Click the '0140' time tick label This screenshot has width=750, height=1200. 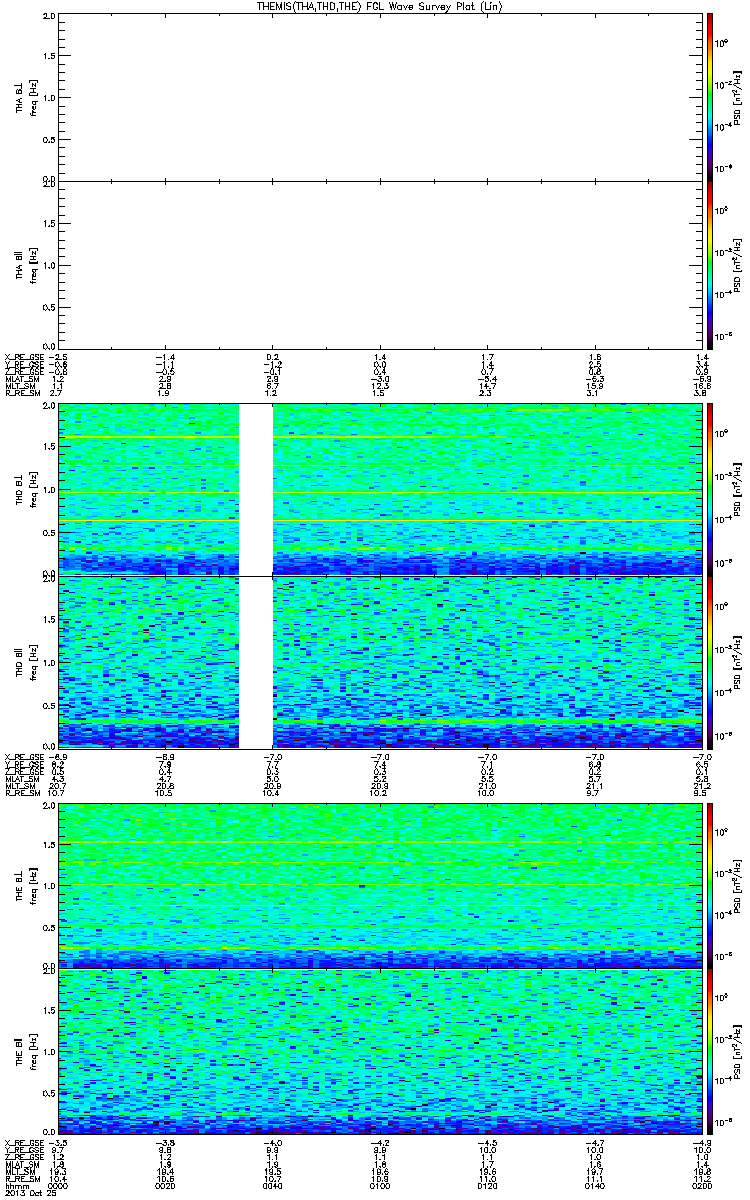[x=593, y=1187]
